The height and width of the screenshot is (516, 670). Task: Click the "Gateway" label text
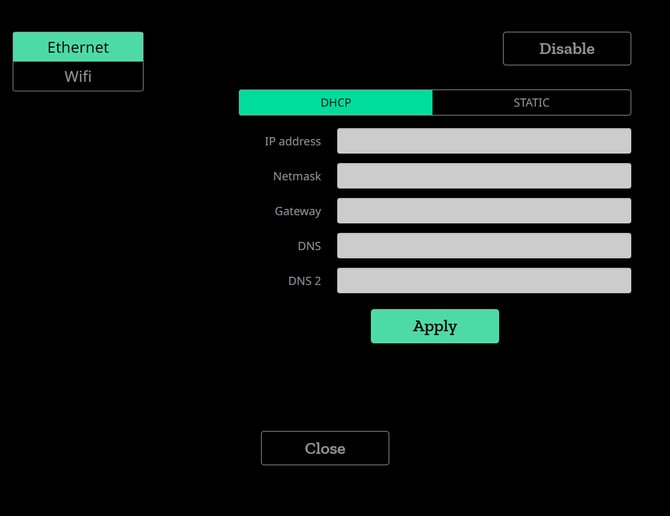coord(298,211)
